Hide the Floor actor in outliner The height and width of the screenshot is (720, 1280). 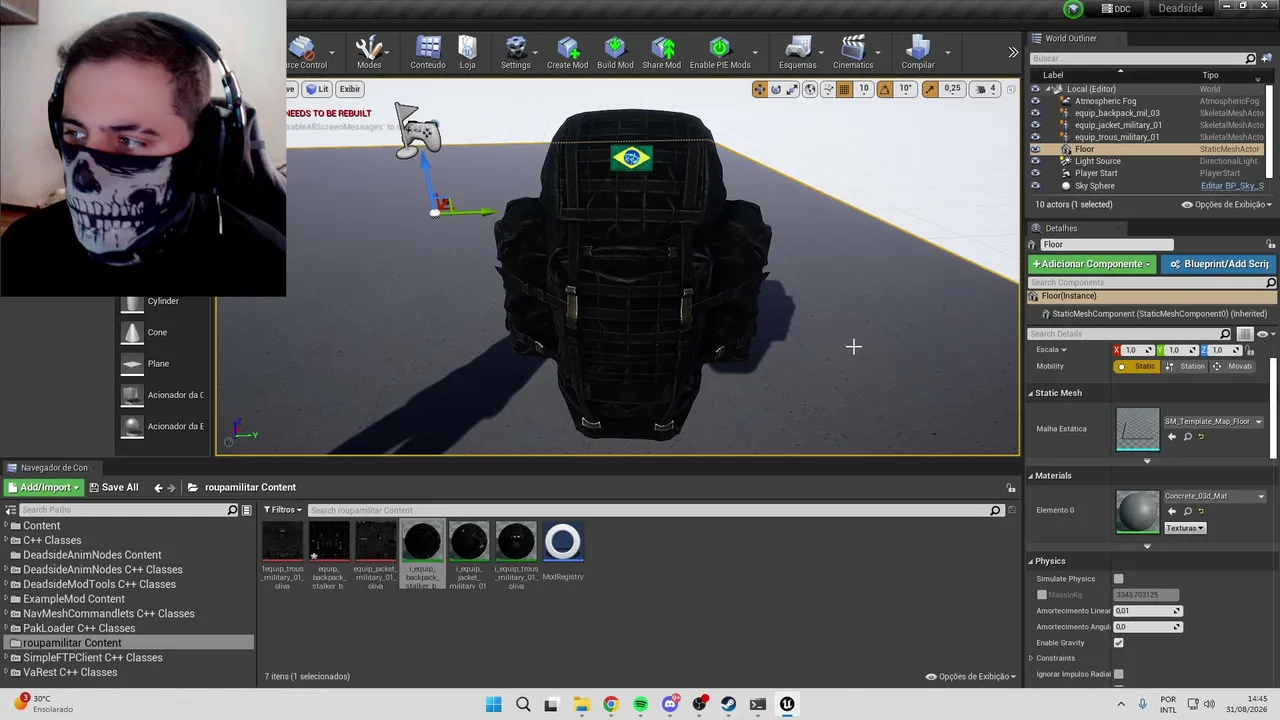pos(1035,149)
